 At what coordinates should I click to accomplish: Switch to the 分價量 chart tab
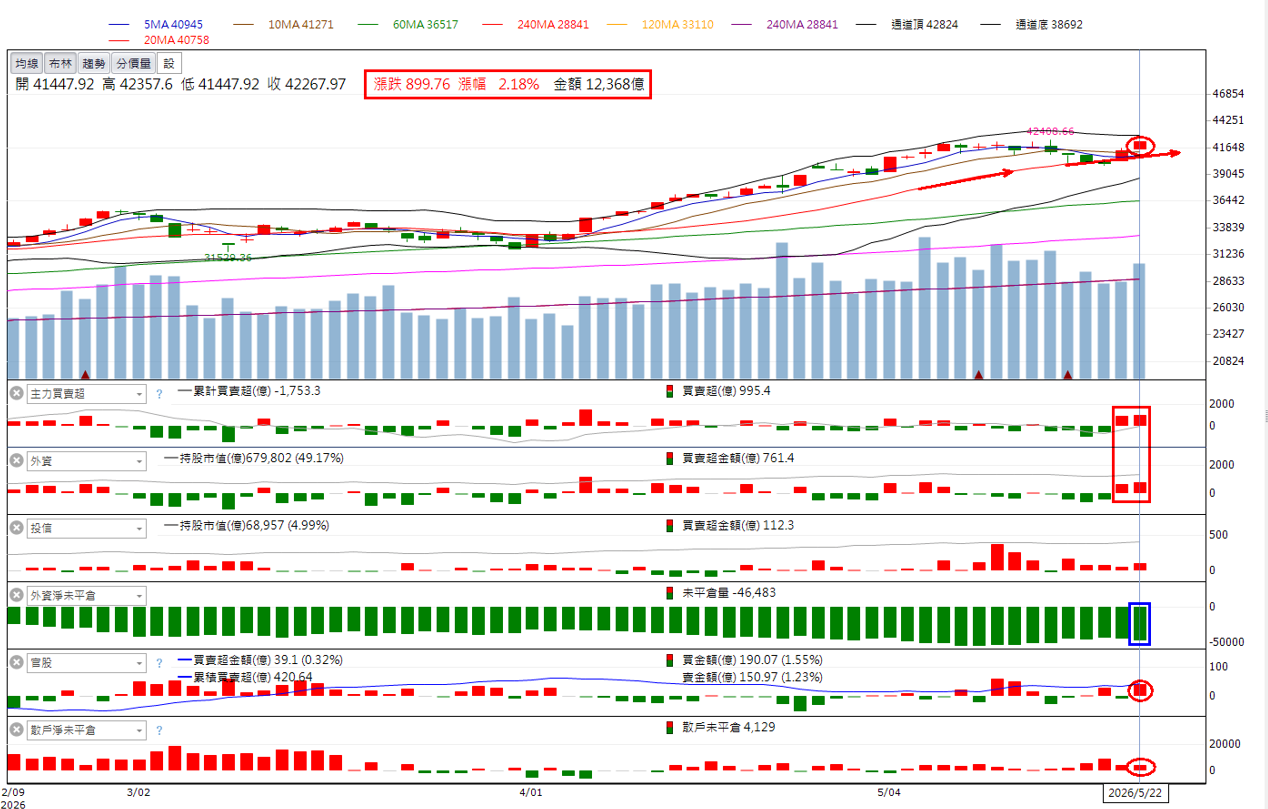pos(134,63)
